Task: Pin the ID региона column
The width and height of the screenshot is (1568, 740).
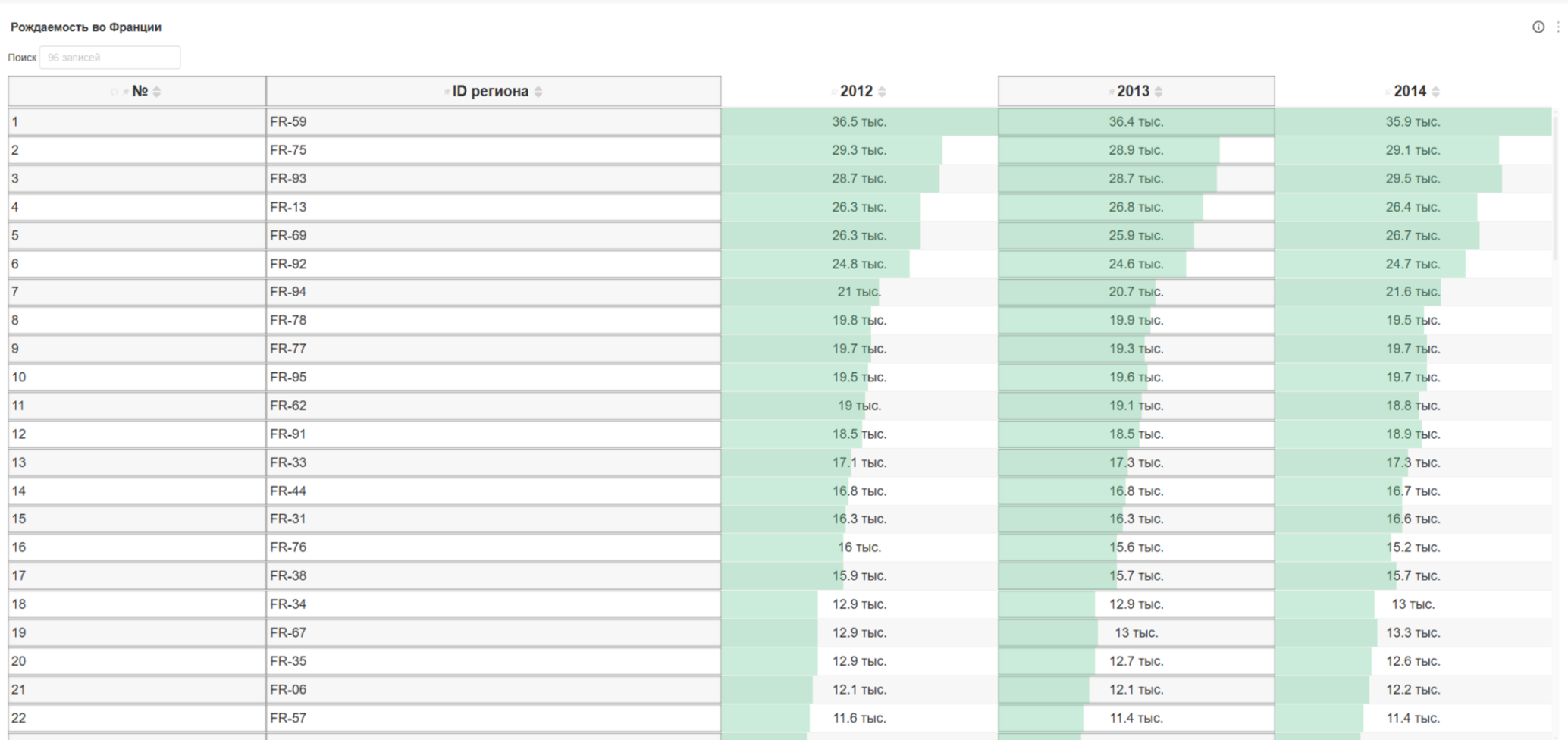Action: 447,92
